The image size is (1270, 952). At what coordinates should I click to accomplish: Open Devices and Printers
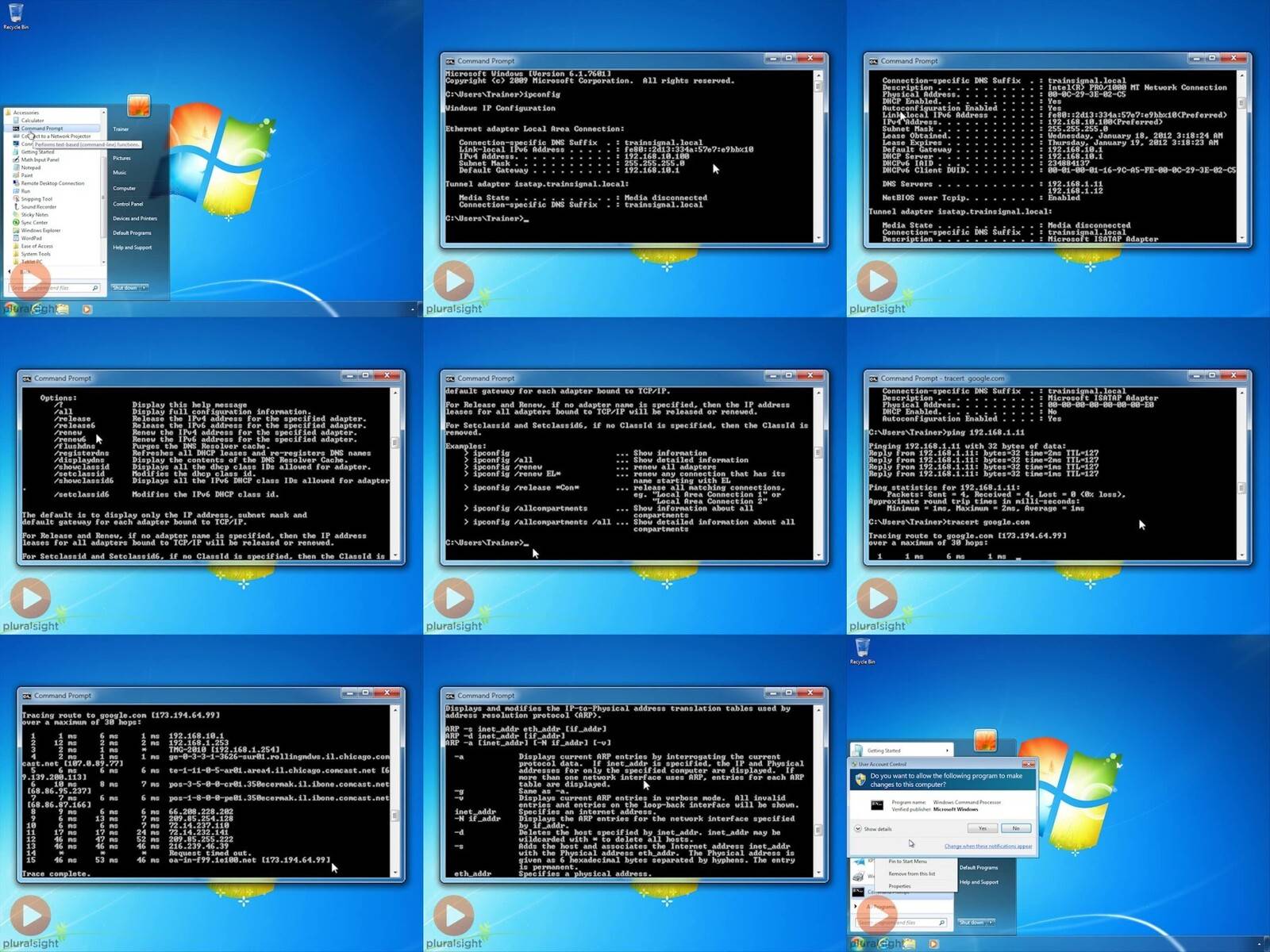[135, 218]
